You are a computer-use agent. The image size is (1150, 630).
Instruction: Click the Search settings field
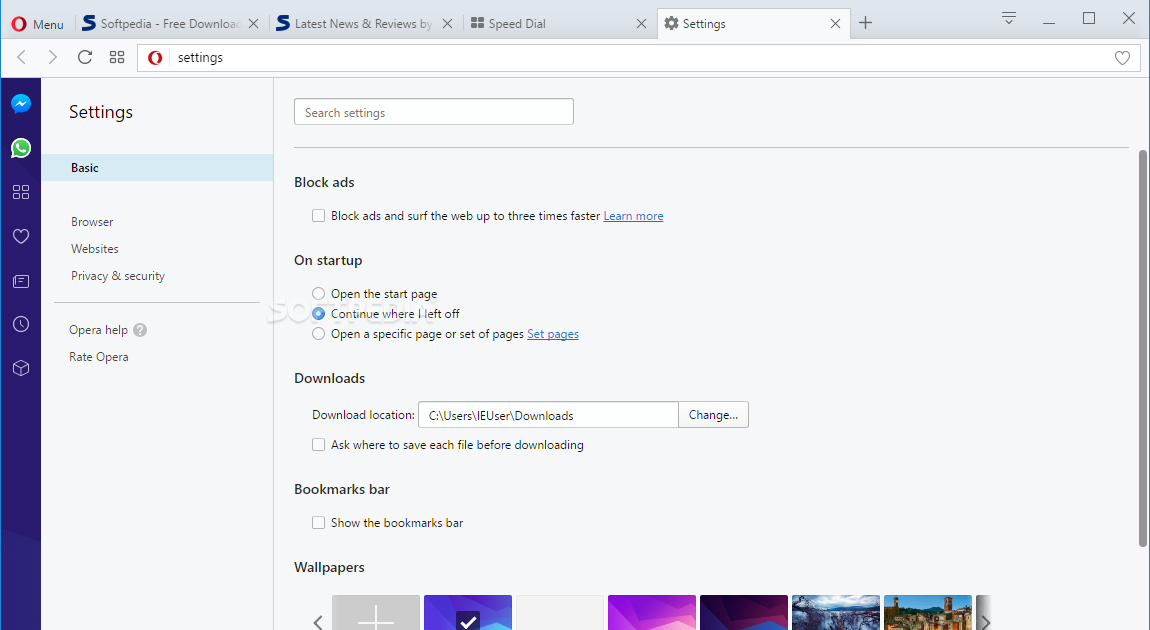pyautogui.click(x=433, y=111)
